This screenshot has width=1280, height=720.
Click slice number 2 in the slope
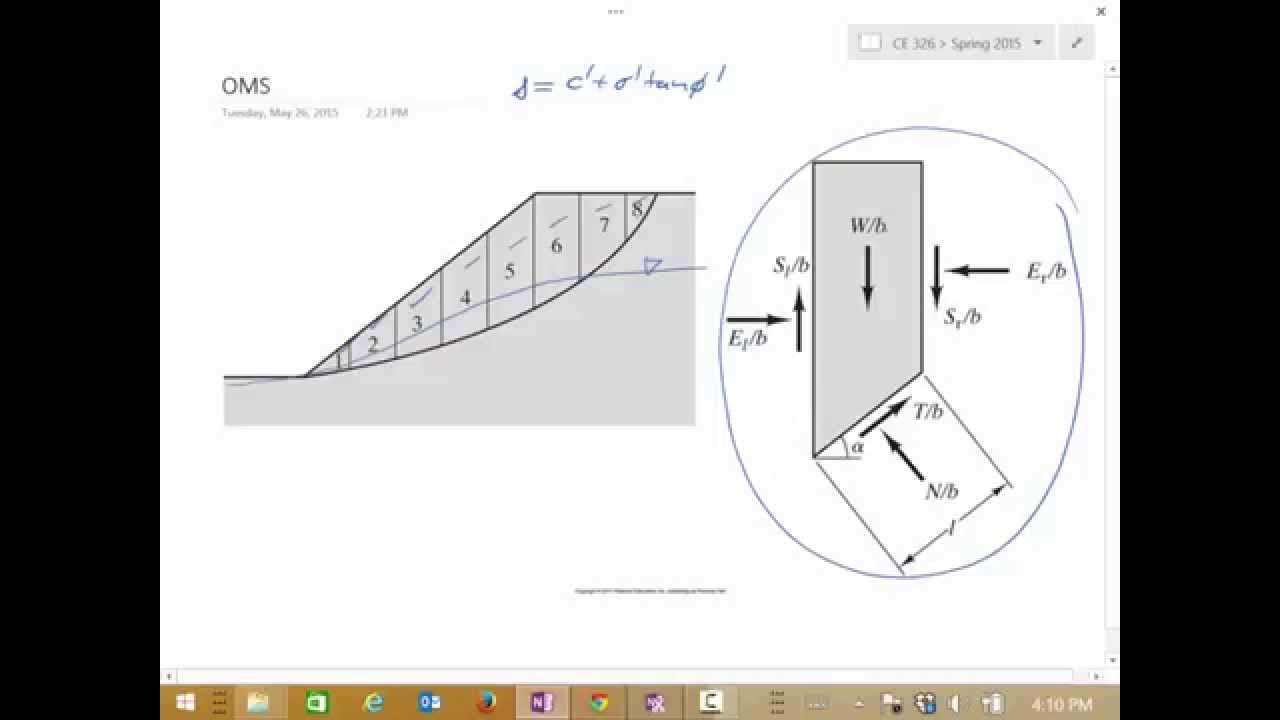(x=373, y=344)
